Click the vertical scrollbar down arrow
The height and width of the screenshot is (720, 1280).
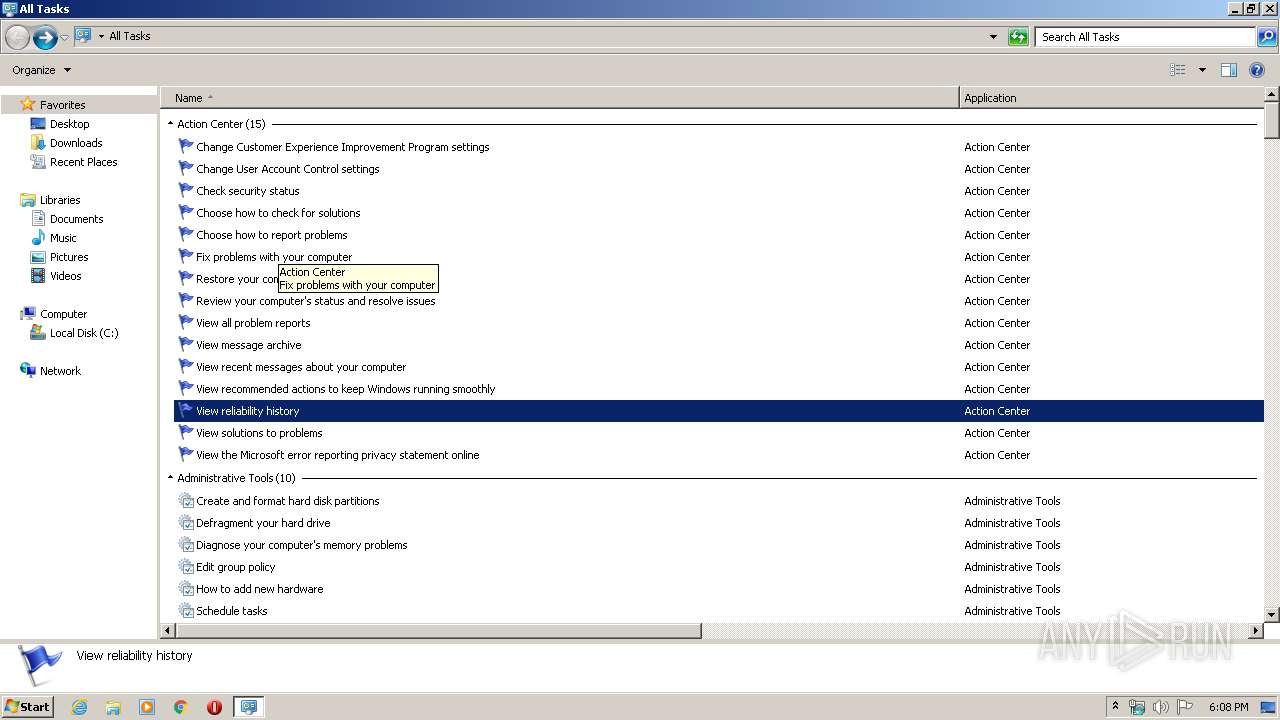[x=1272, y=615]
